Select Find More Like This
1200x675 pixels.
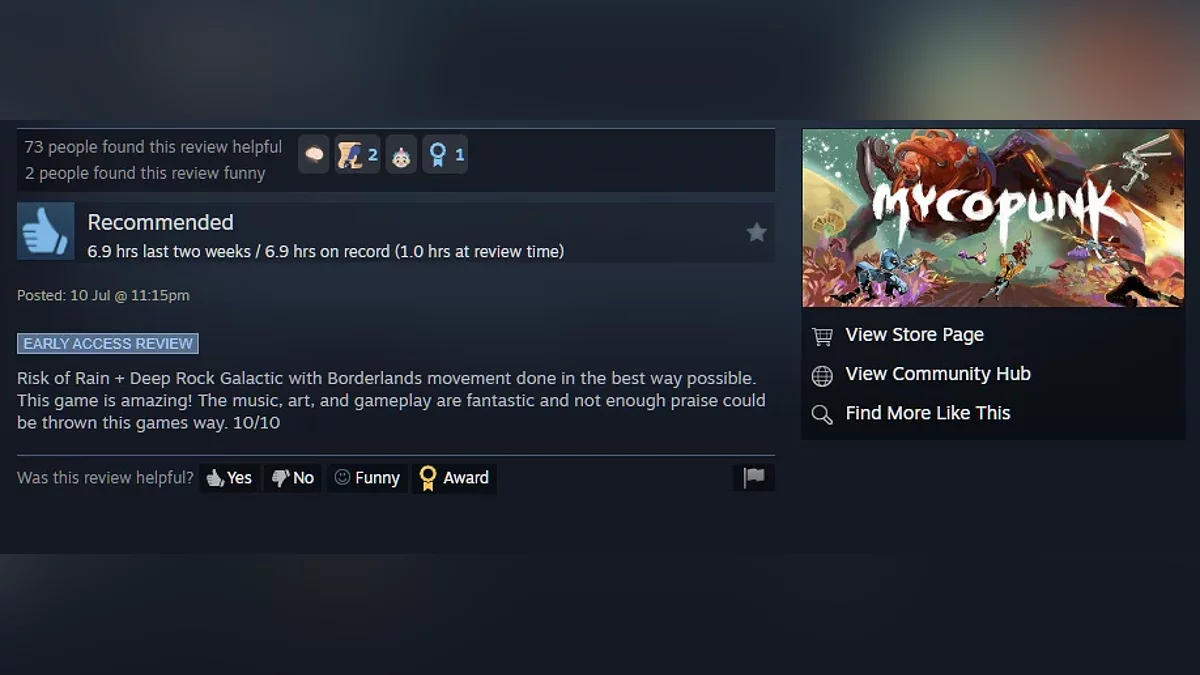coord(928,413)
